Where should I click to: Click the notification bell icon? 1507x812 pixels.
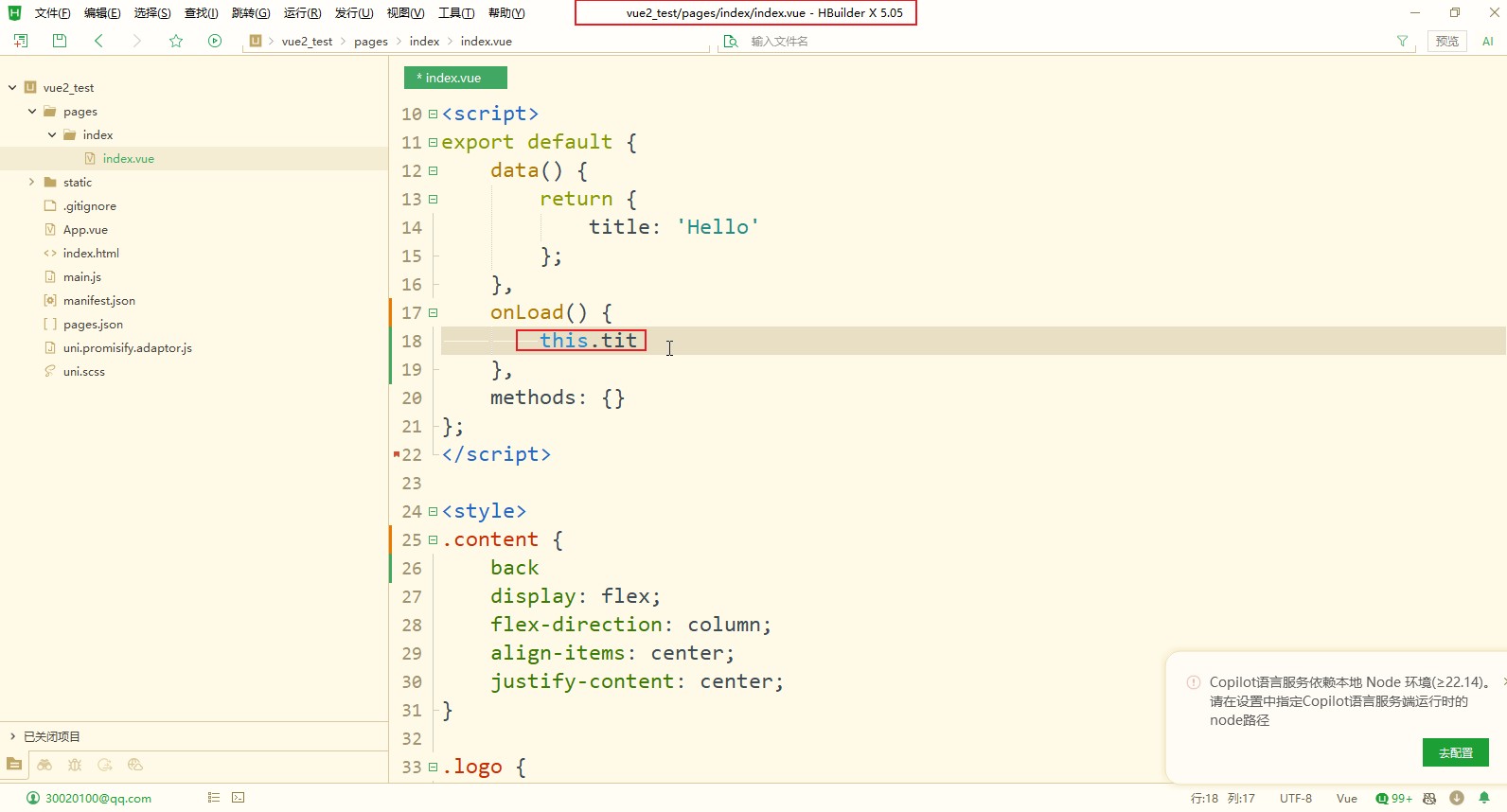point(1484,798)
